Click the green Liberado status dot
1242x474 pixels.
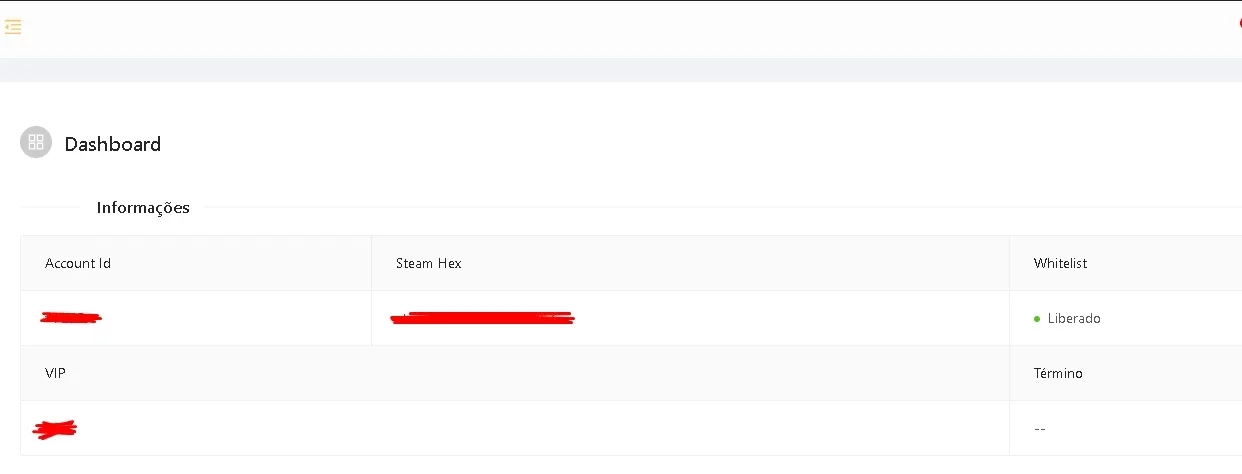(1037, 319)
